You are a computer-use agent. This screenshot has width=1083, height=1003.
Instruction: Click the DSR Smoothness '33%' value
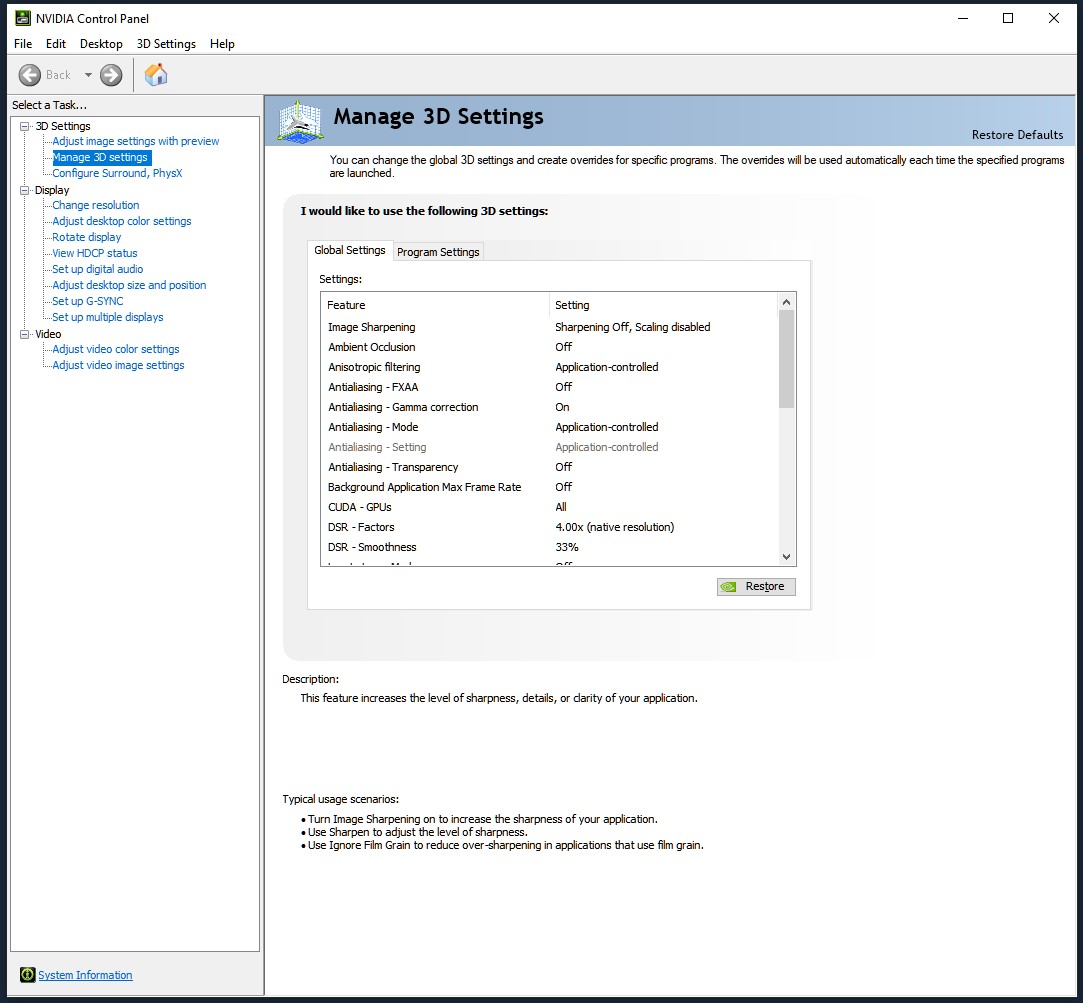point(567,547)
